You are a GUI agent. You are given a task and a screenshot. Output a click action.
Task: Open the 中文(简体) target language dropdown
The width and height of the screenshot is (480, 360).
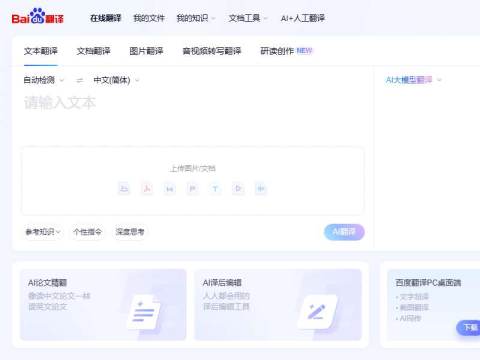click(x=116, y=80)
